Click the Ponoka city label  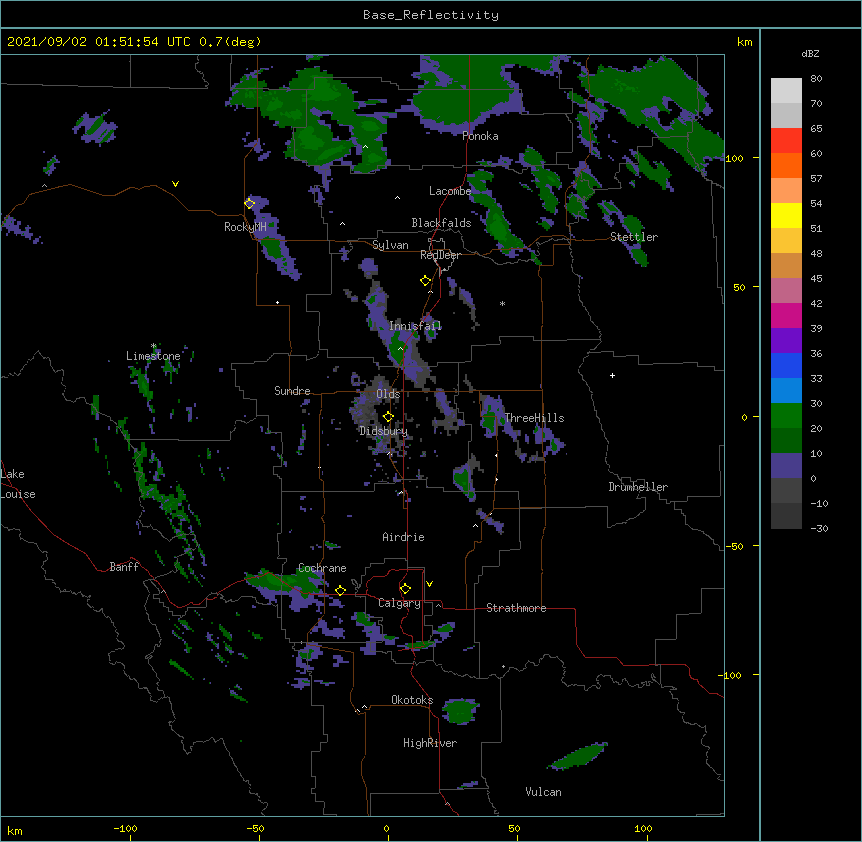point(480,136)
